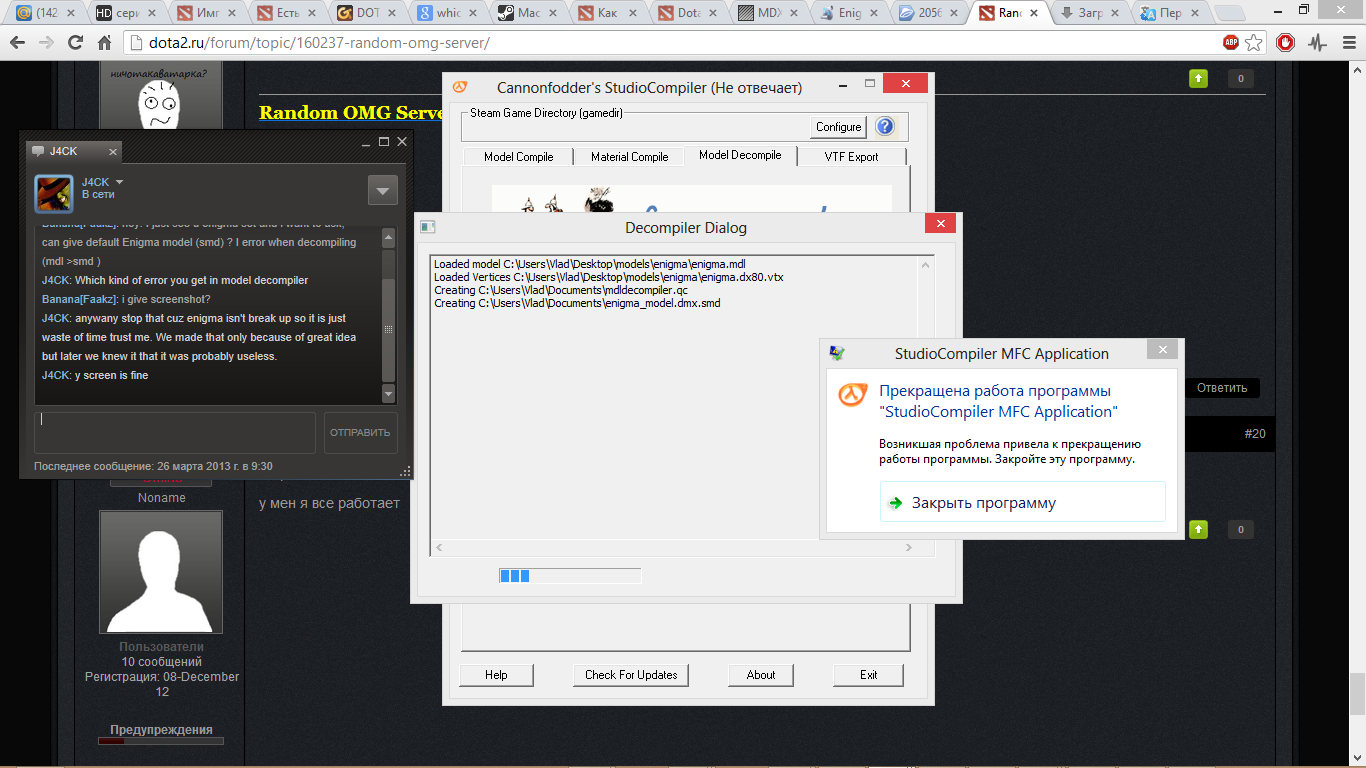Viewport: 1366px width, 768px height.
Task: Click the vote count '0' at page top
Action: point(1241,79)
